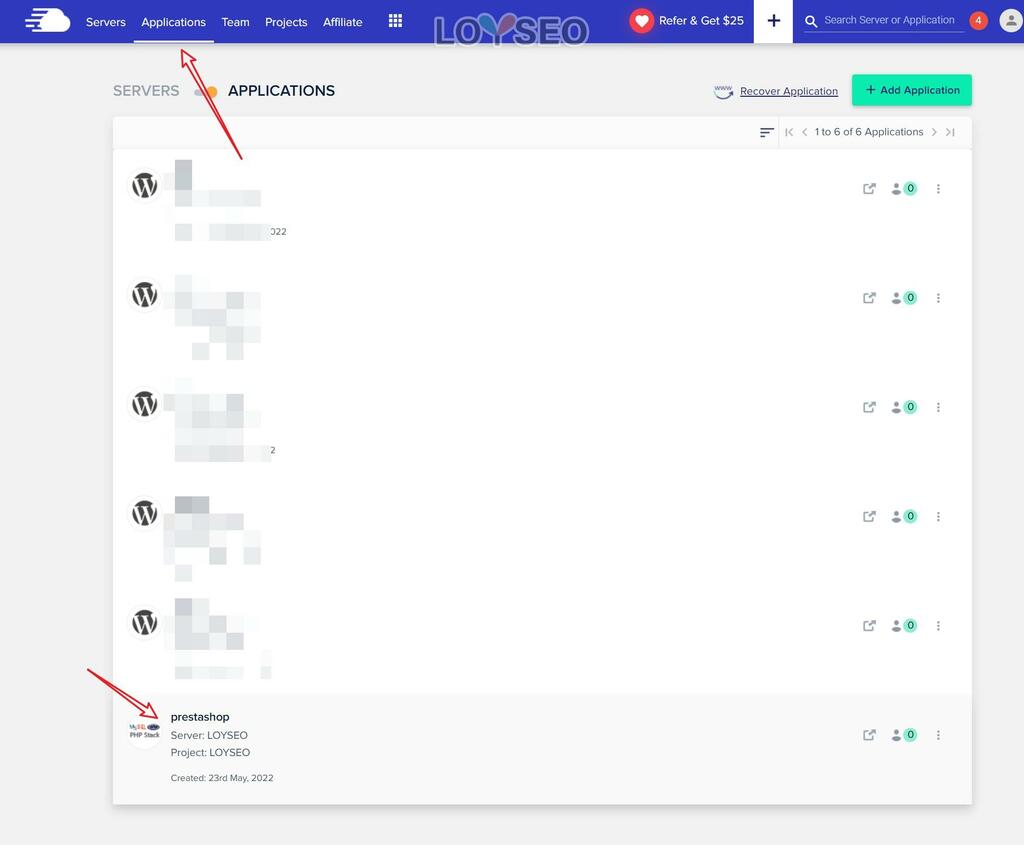
Task: Jump to first page of applications
Action: [789, 133]
